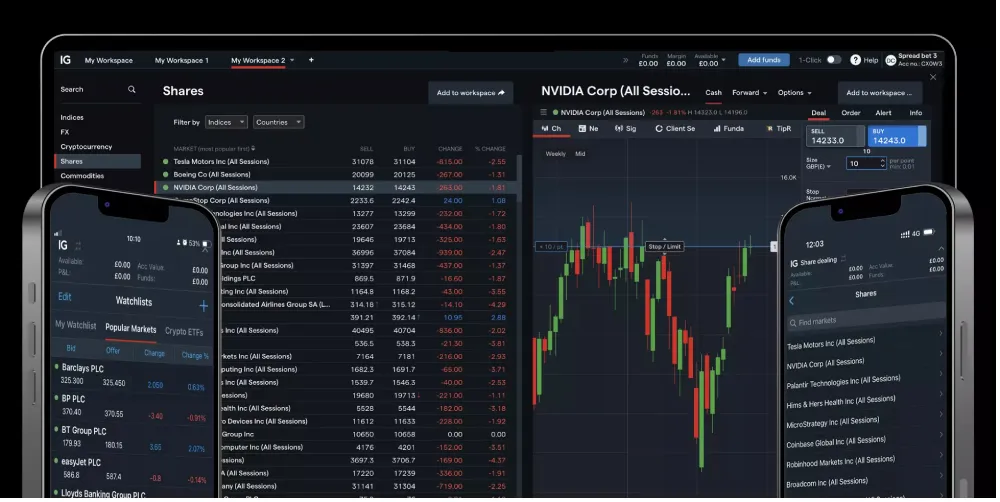
Task: Open the DC account avatar
Action: (x=890, y=61)
